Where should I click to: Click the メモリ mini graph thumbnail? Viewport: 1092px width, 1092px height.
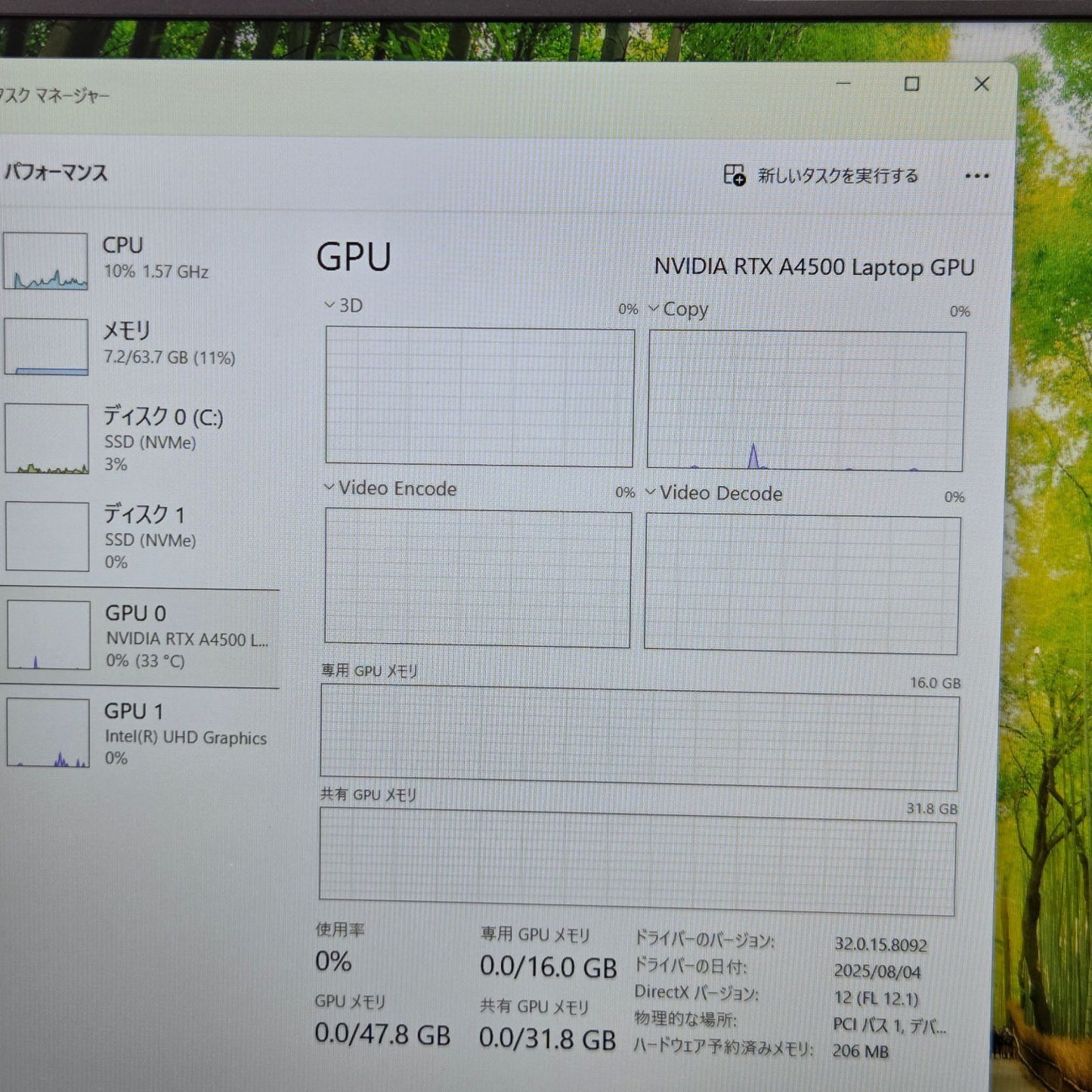coord(46,346)
